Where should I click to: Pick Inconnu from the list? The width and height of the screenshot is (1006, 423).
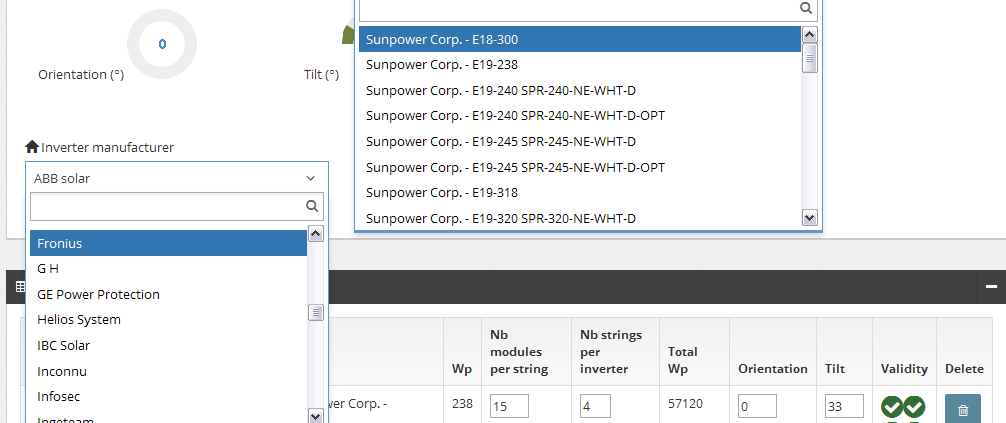tap(168, 371)
